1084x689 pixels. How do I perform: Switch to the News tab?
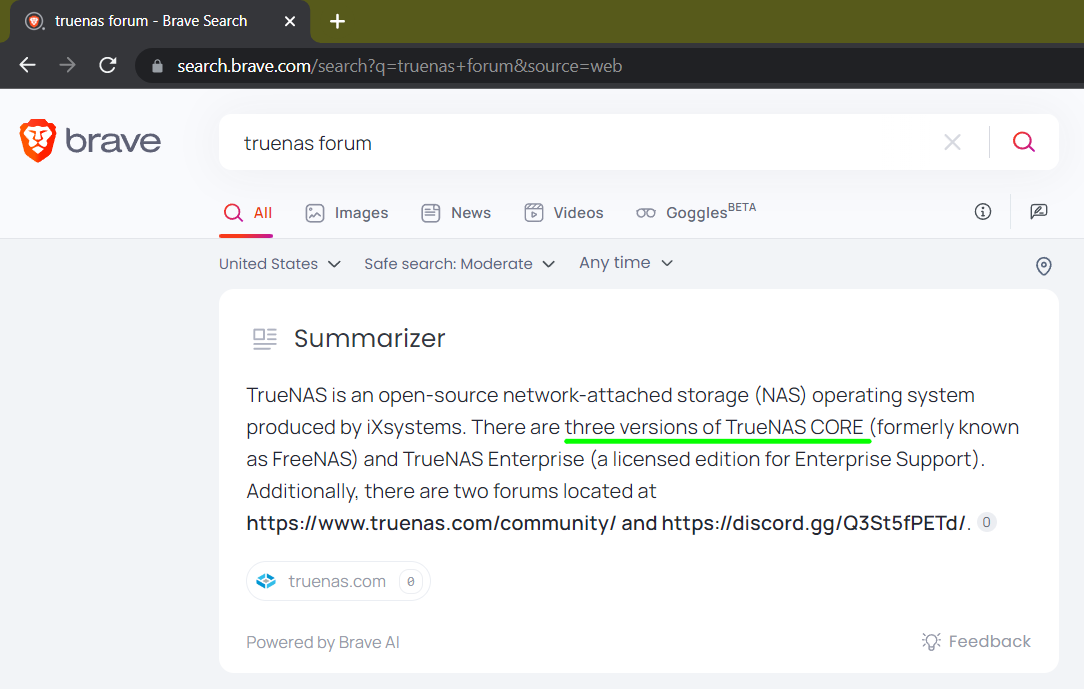(456, 213)
